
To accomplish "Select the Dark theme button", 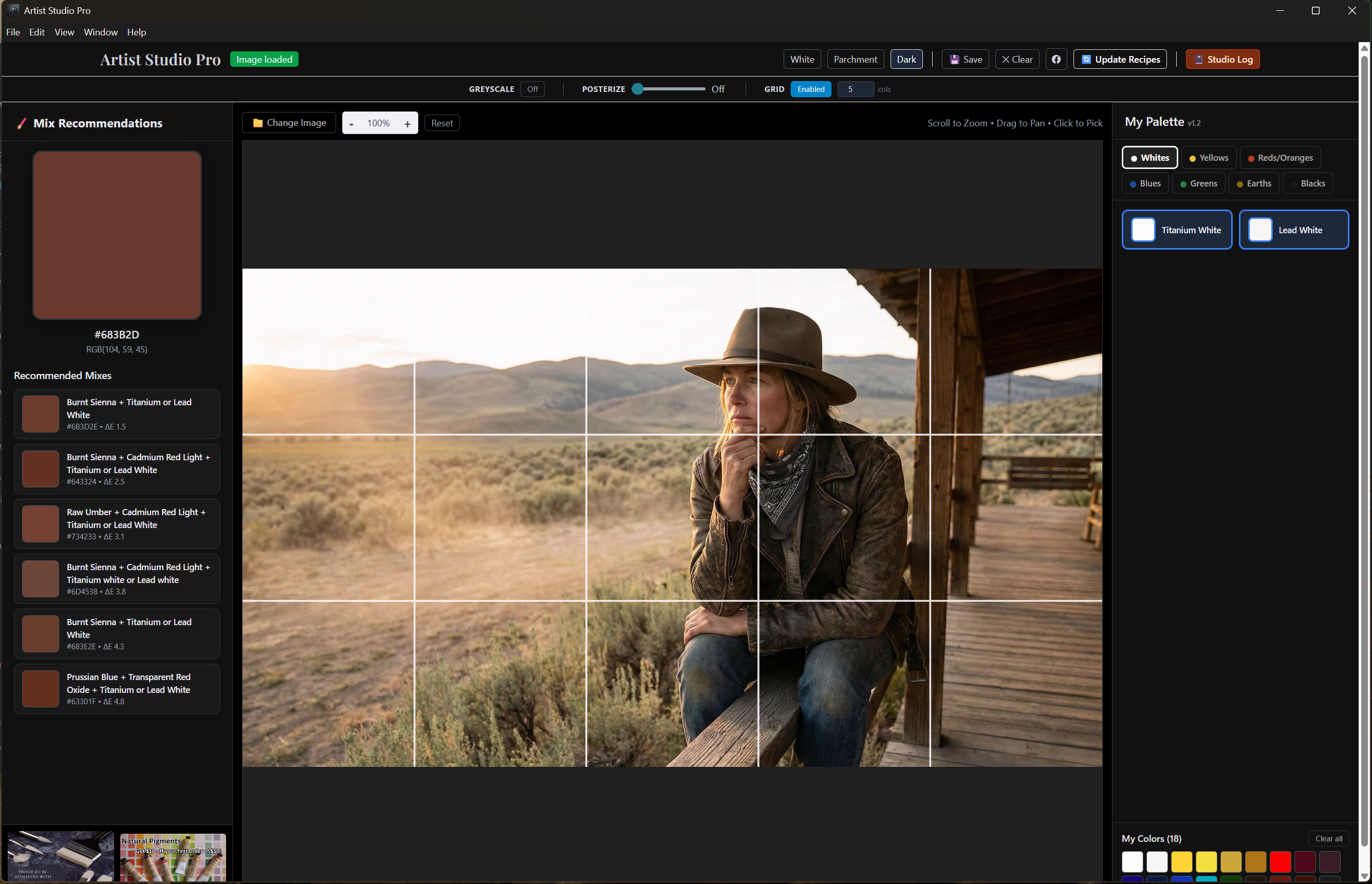I will [905, 59].
